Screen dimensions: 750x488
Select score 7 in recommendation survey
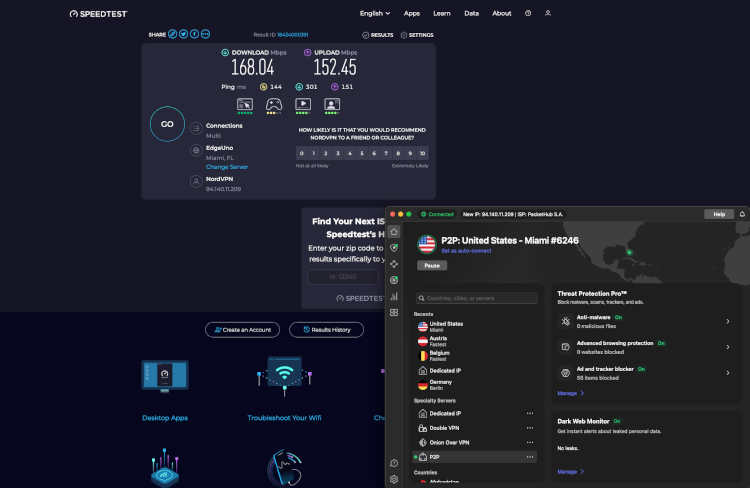pos(386,153)
